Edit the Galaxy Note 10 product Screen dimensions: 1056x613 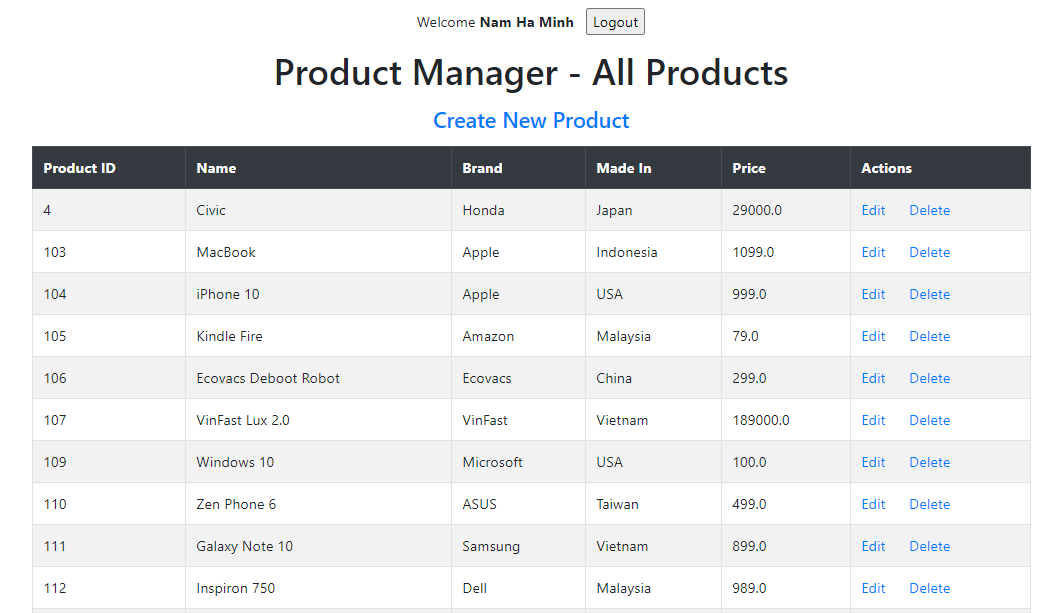click(873, 546)
